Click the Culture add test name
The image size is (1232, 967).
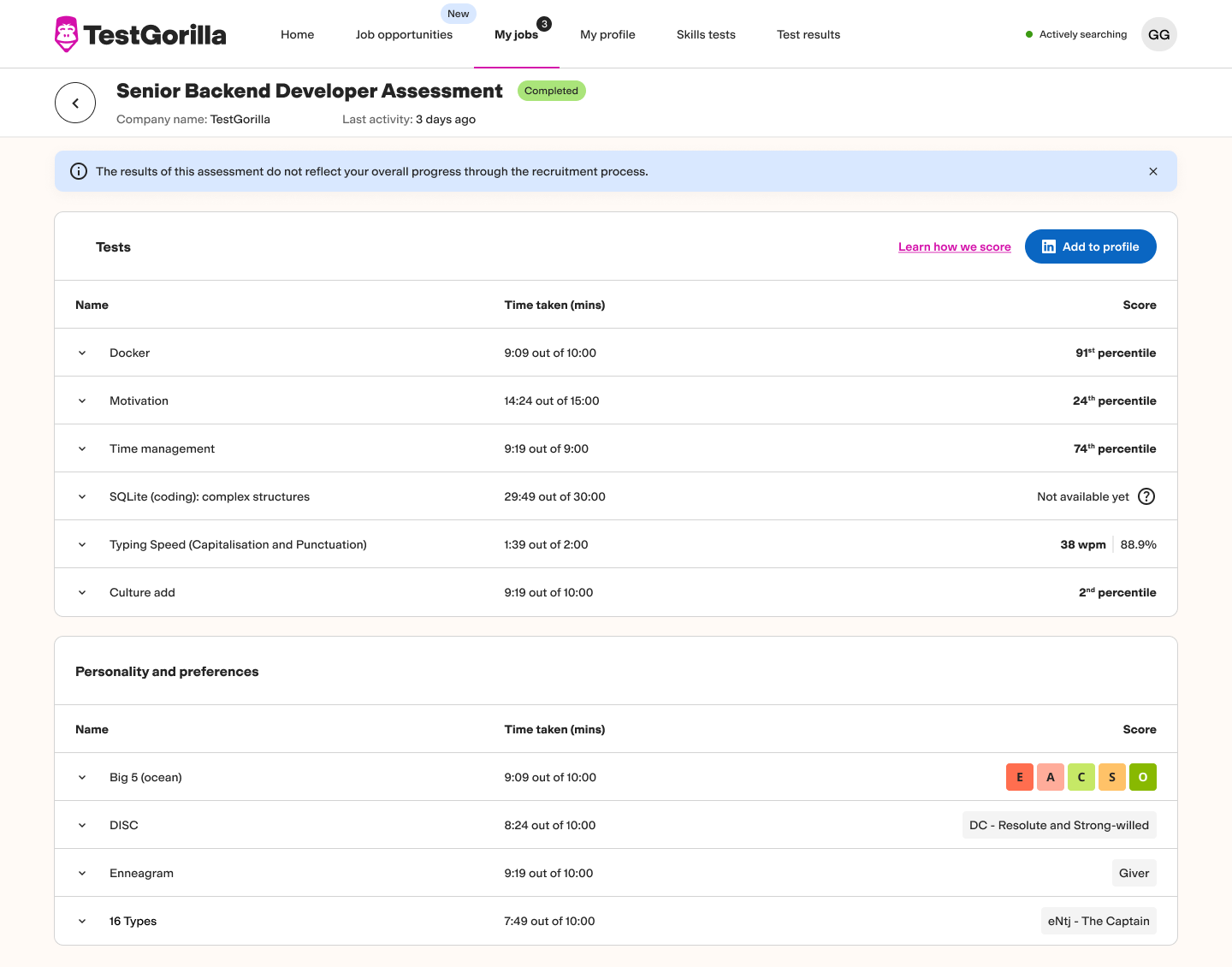tap(142, 592)
